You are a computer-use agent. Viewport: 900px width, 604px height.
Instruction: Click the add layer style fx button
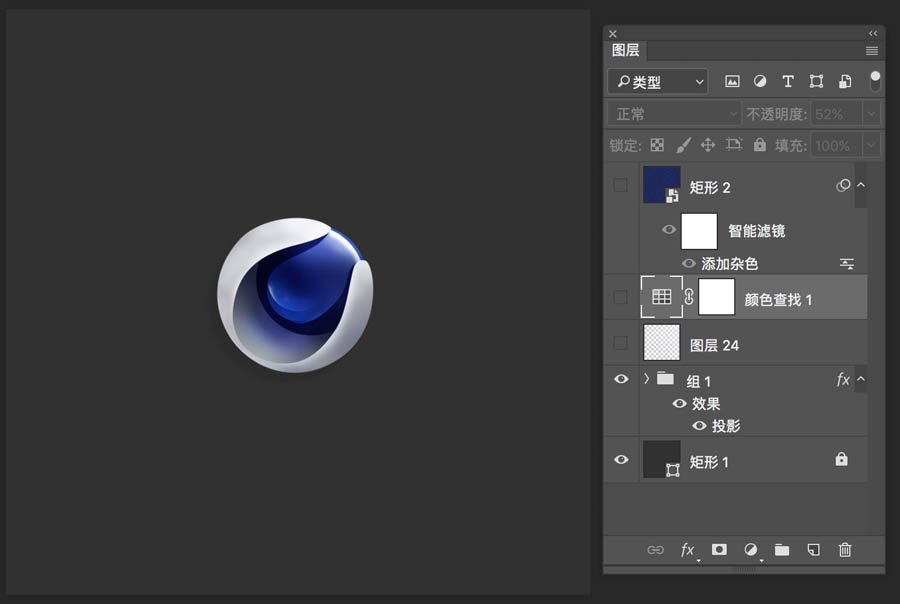pyautogui.click(x=688, y=550)
